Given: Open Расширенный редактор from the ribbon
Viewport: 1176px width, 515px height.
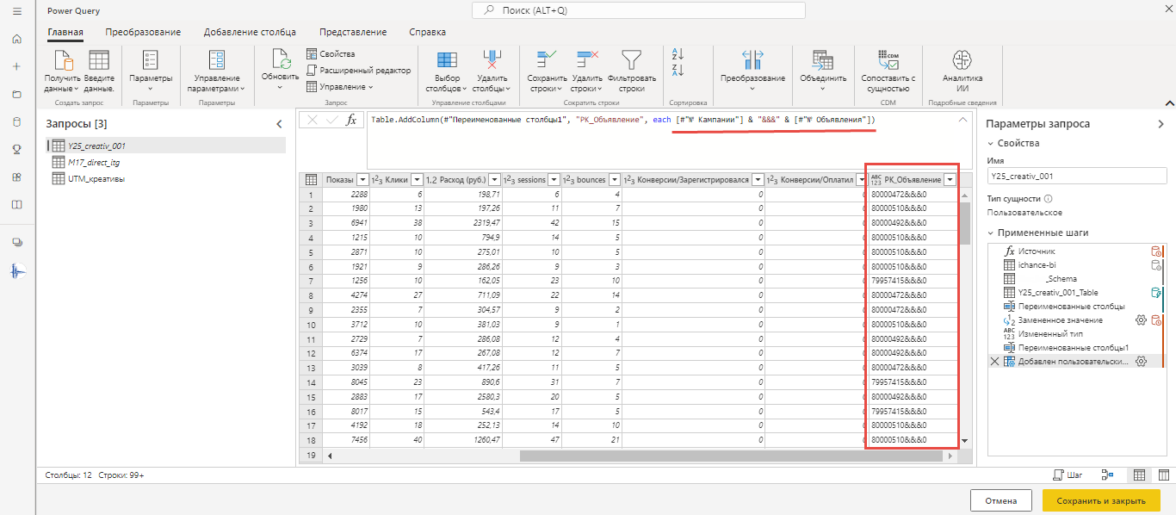Looking at the screenshot, I should (357, 70).
